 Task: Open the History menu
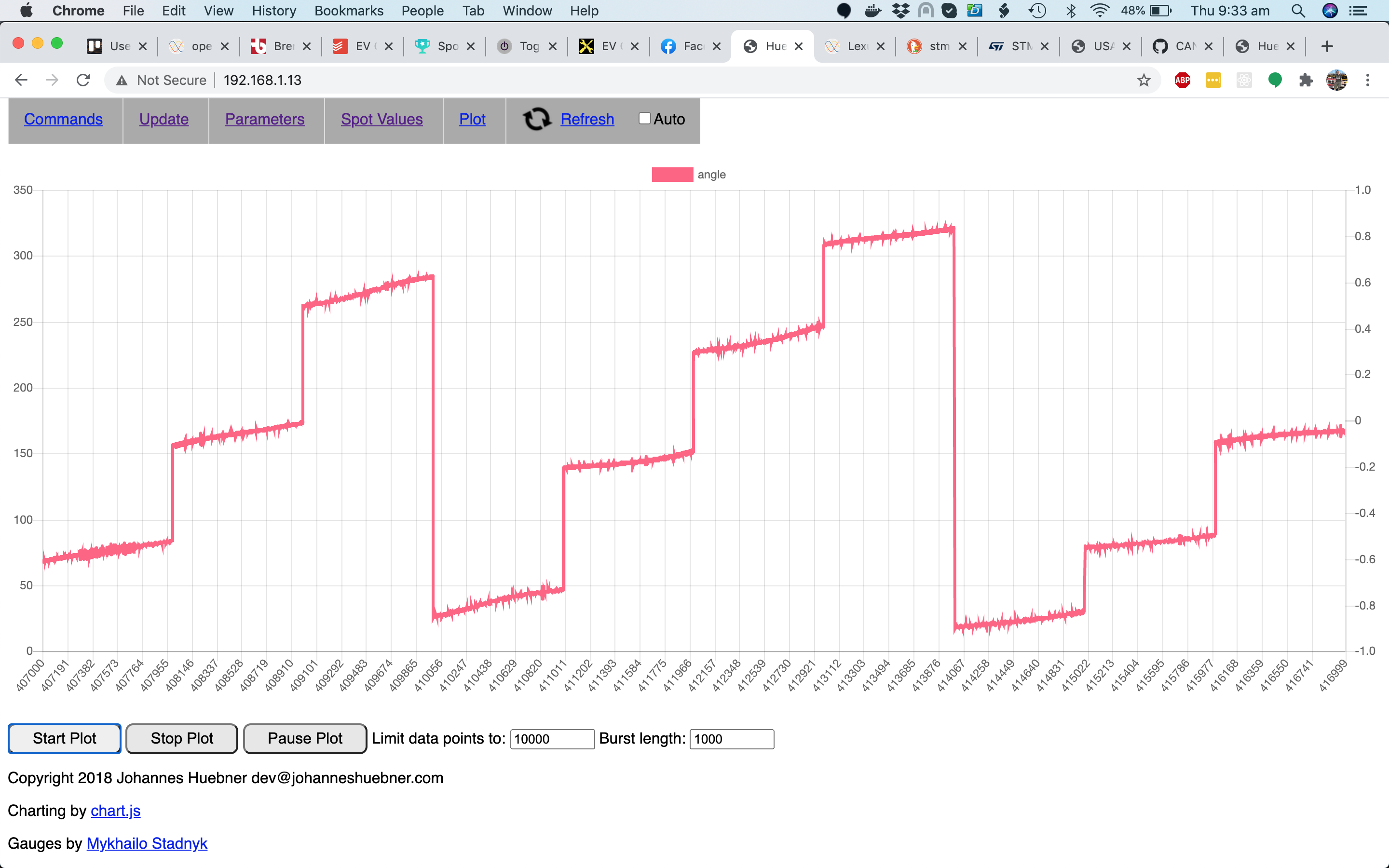pyautogui.click(x=274, y=11)
